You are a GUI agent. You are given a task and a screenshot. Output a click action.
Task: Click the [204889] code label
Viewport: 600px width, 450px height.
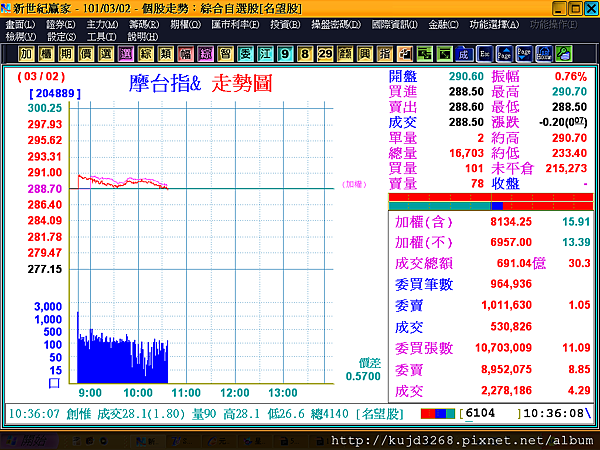(x=55, y=94)
